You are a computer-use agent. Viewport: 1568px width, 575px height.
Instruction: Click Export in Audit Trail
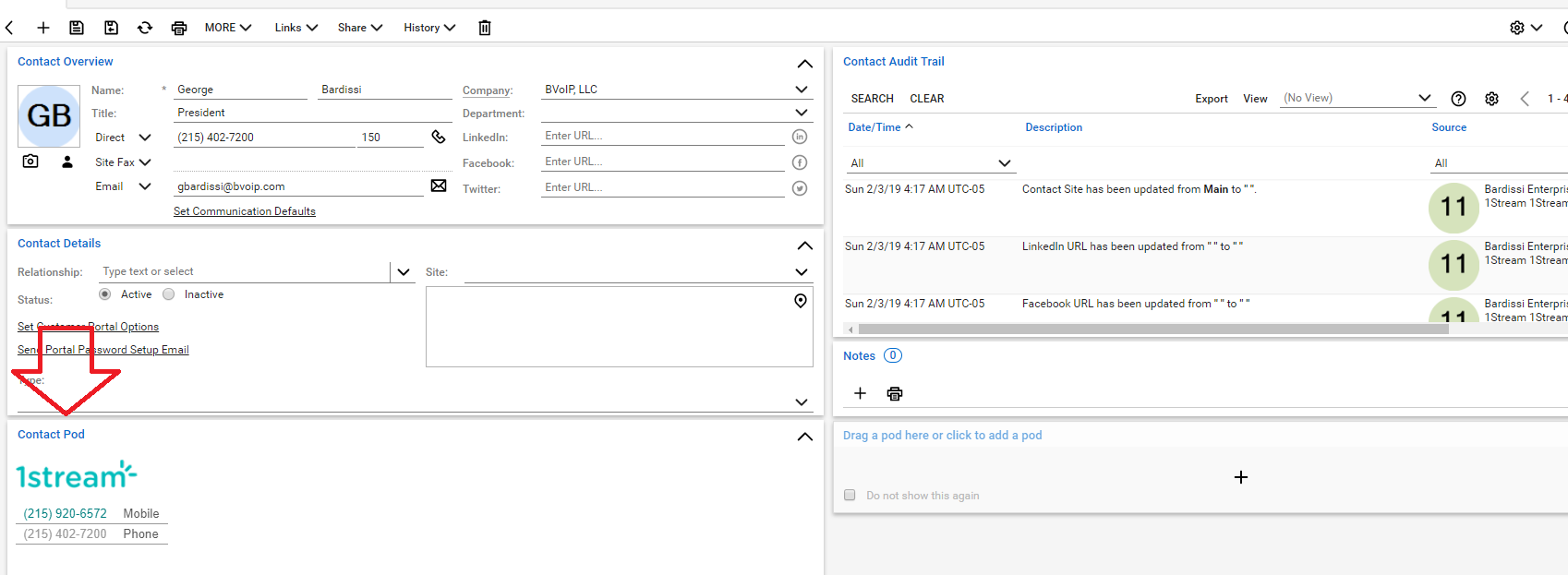click(x=1212, y=99)
